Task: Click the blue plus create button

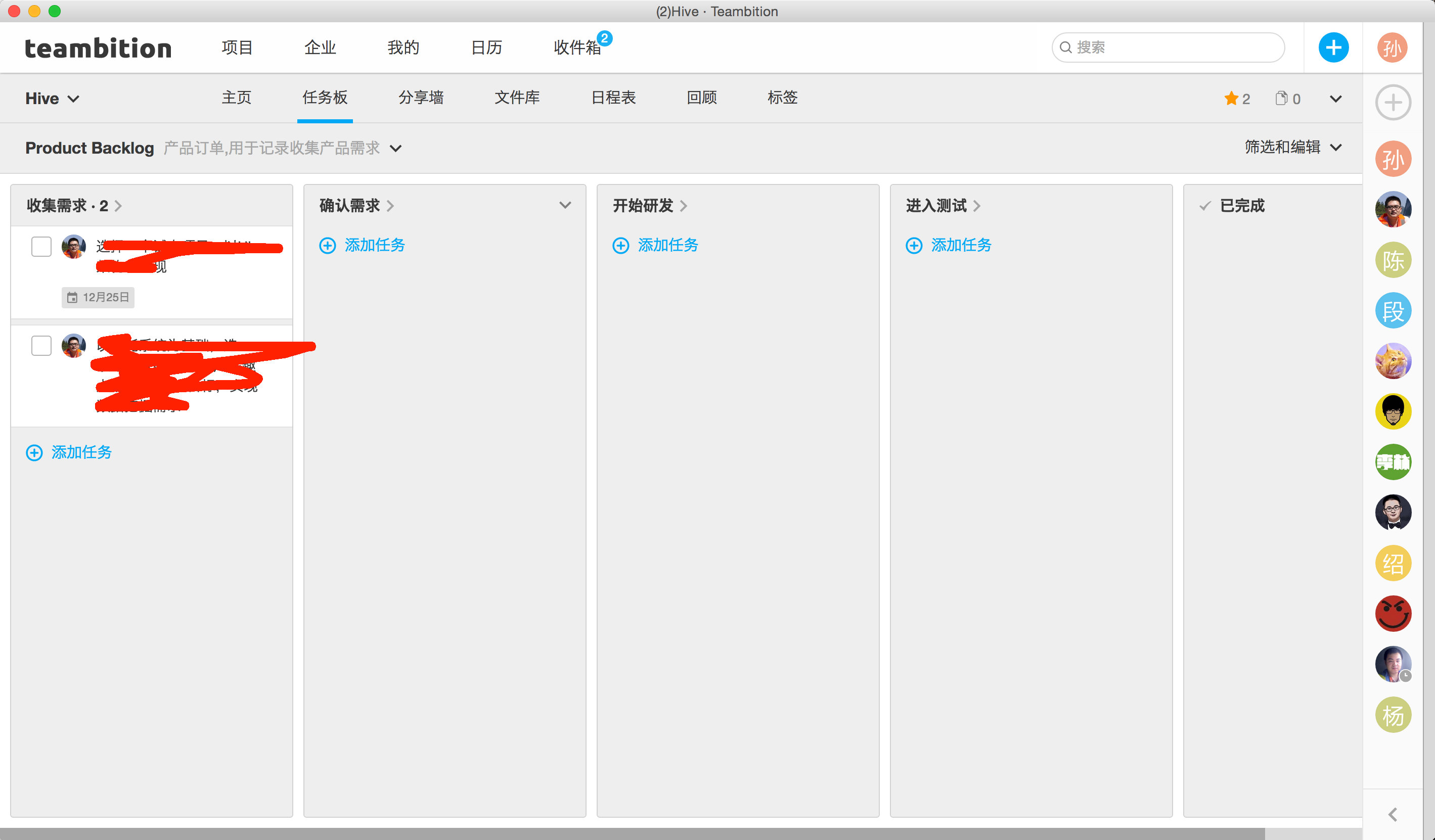Action: pos(1333,48)
